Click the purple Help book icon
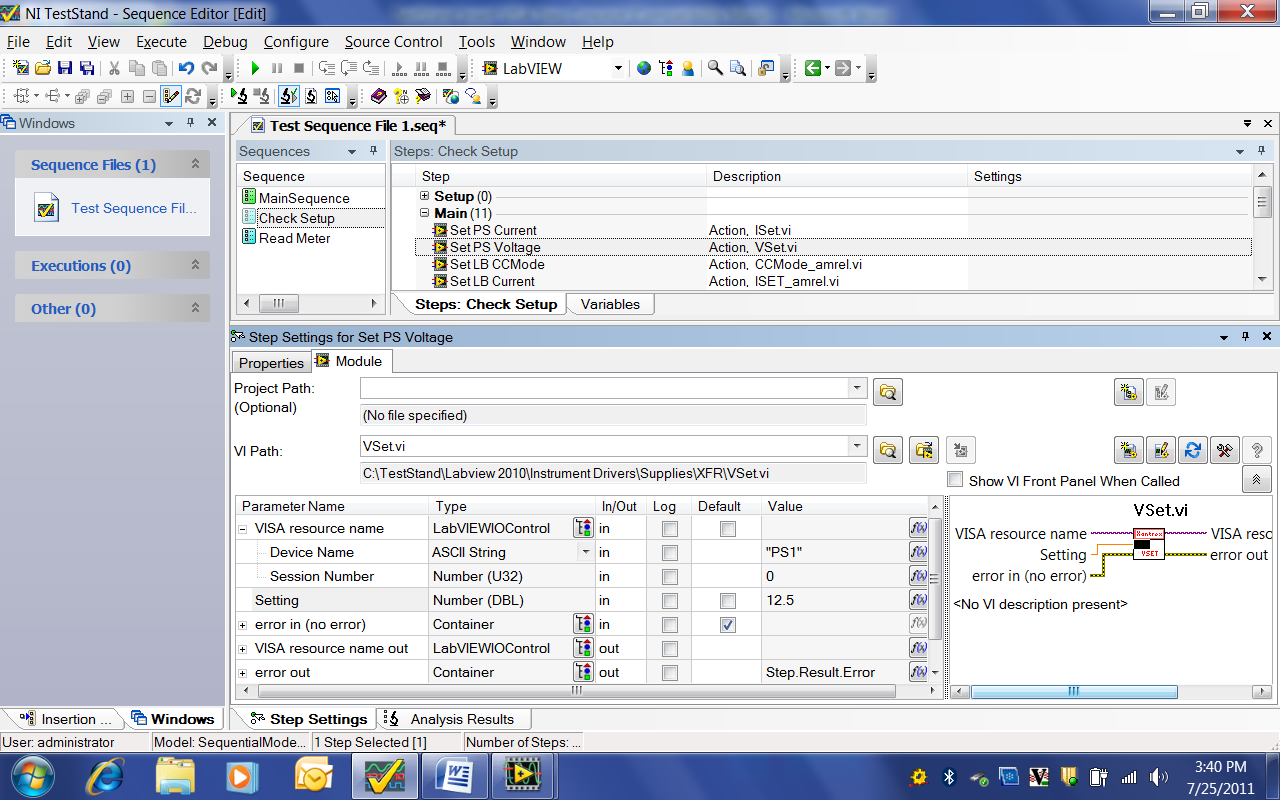This screenshot has height=800, width=1280. coord(378,96)
